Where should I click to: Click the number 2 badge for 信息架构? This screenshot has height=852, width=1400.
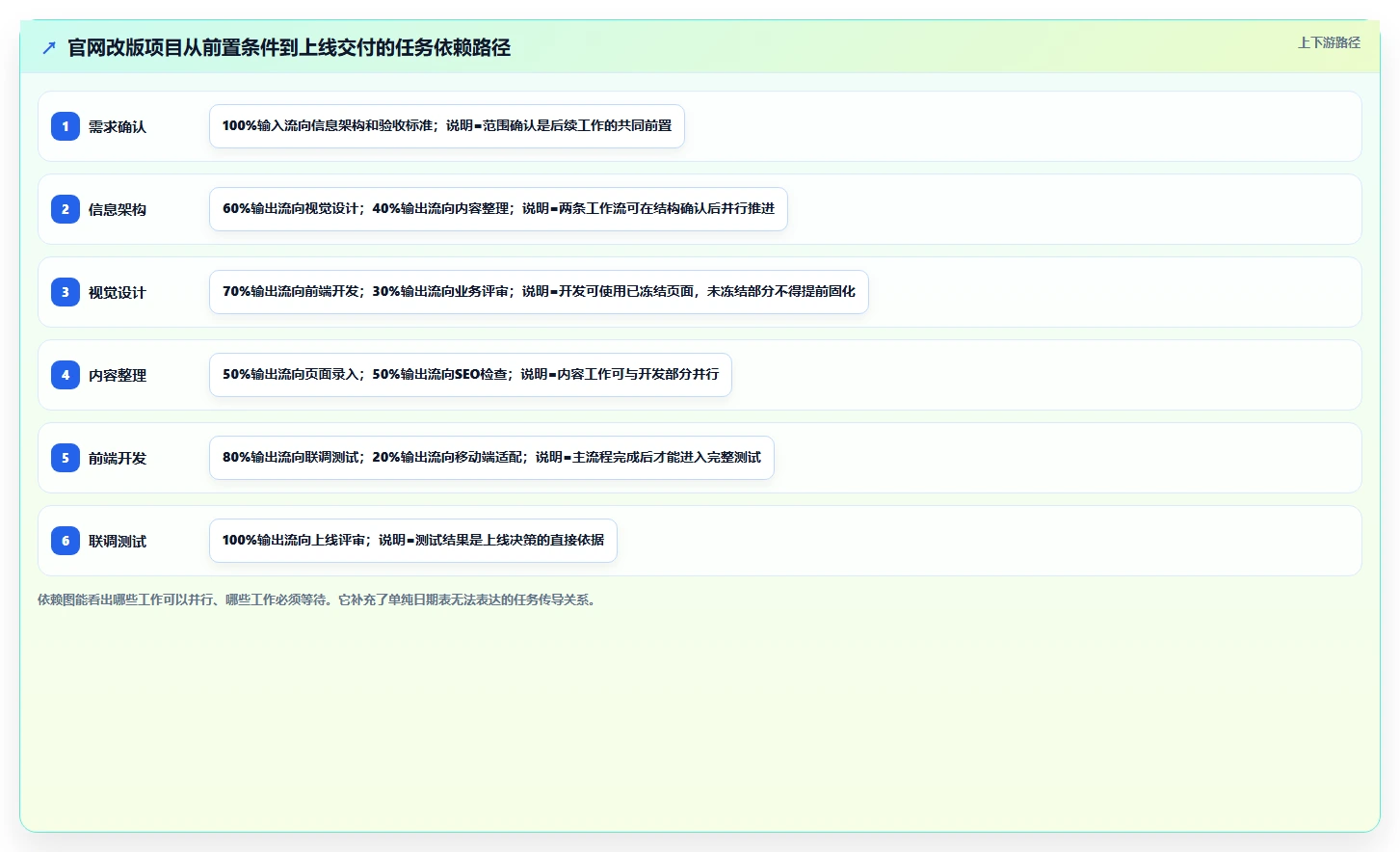click(66, 209)
